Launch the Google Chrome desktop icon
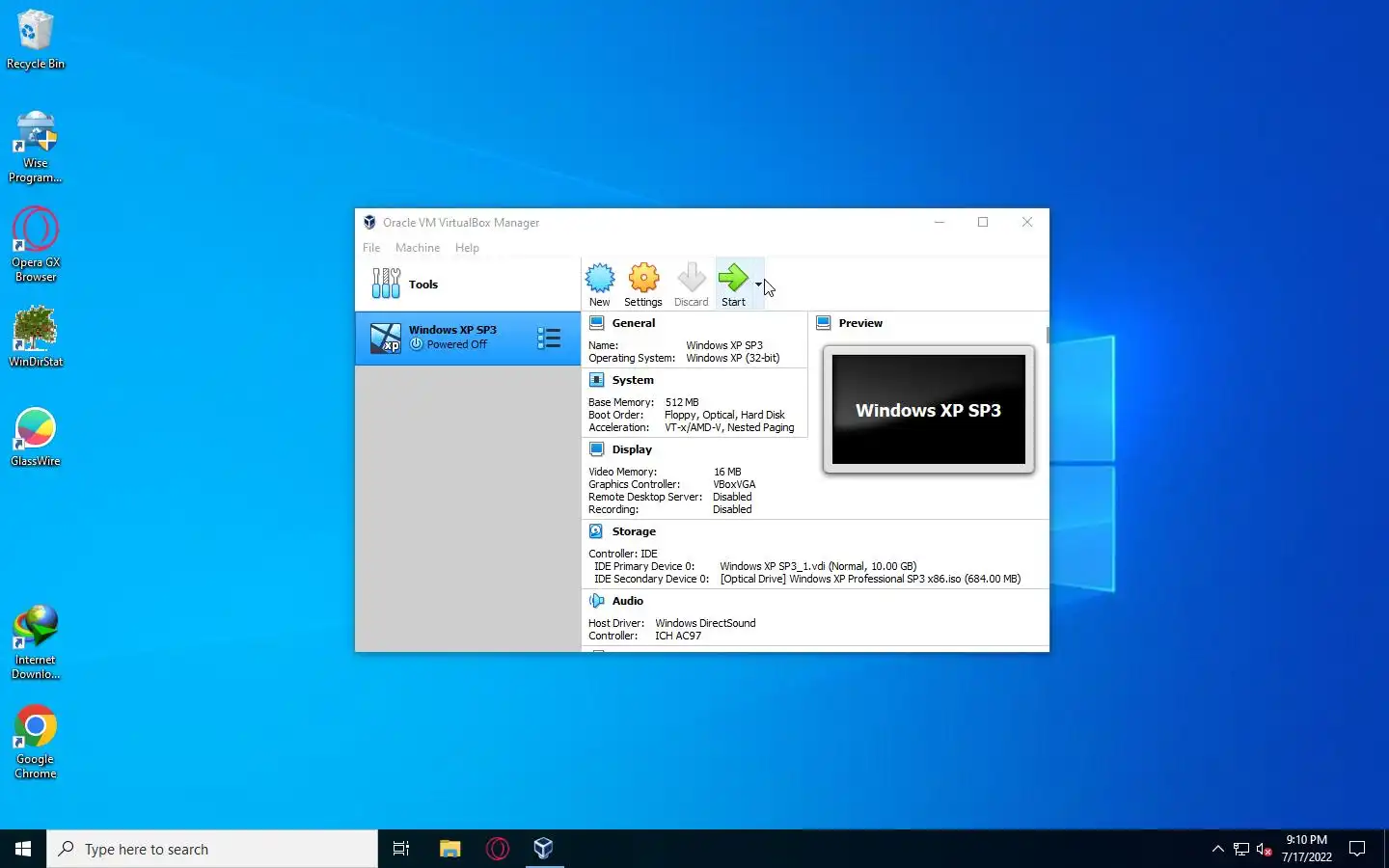 click(x=36, y=743)
